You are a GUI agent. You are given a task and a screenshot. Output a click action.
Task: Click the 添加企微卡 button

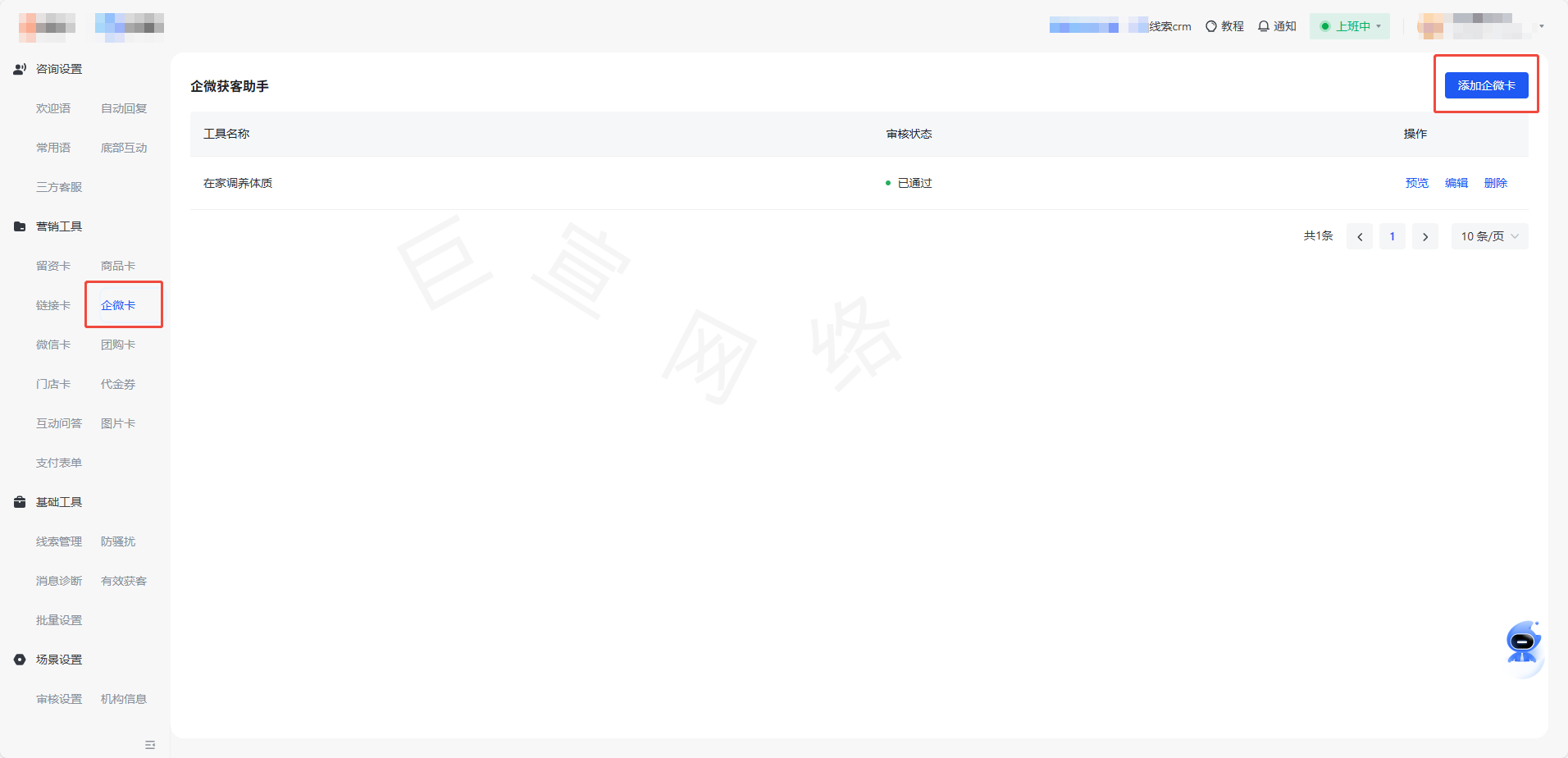tap(1486, 85)
